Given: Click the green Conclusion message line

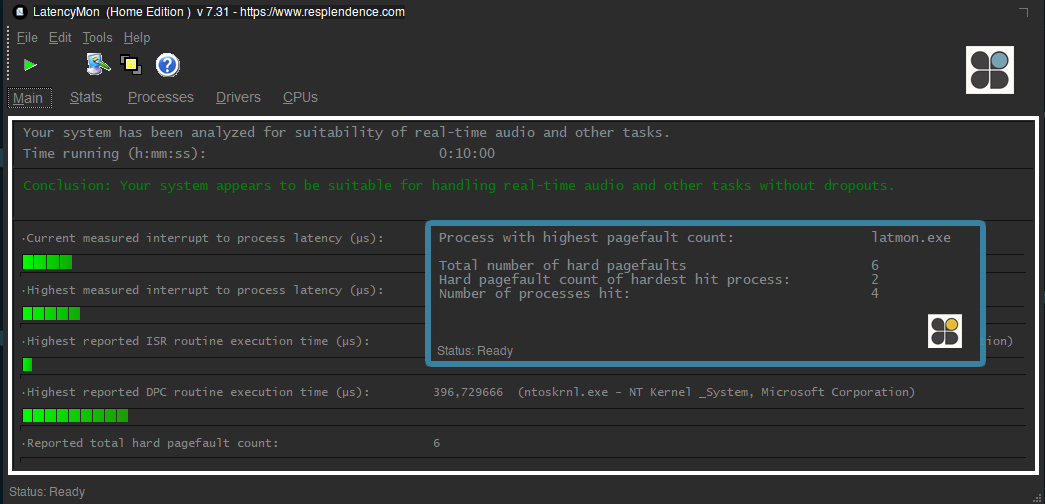Looking at the screenshot, I should 459,185.
